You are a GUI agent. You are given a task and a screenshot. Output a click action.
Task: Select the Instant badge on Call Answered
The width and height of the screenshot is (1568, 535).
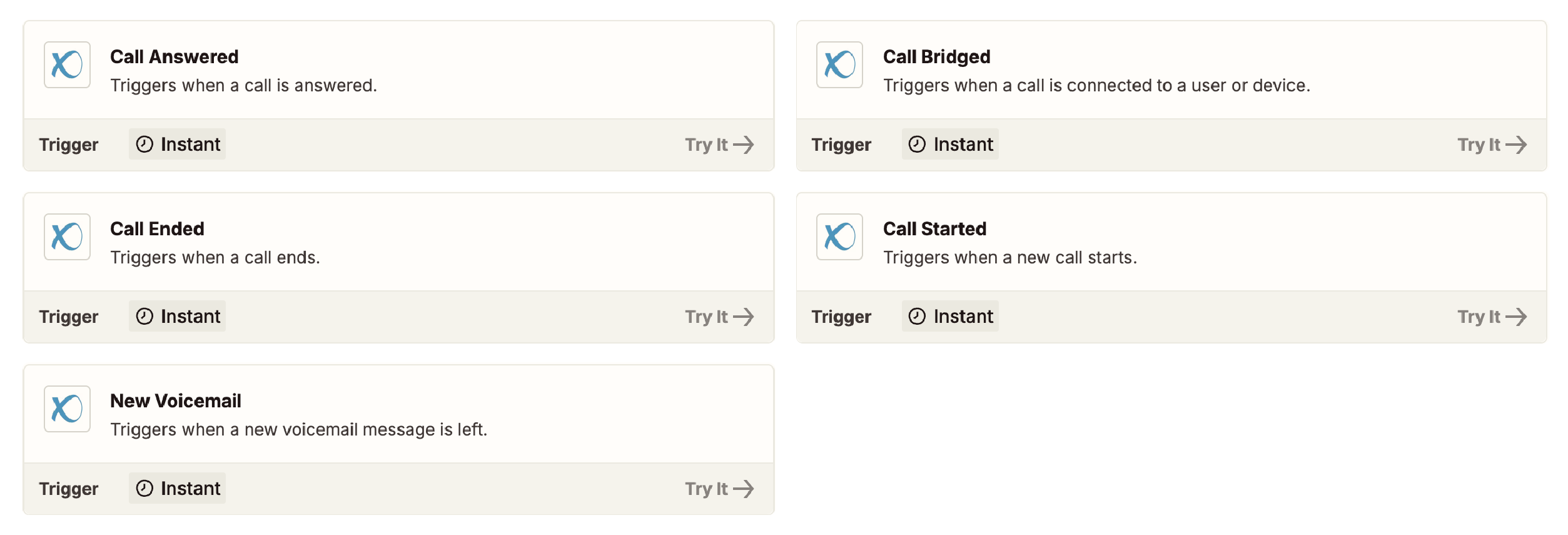pos(177,144)
